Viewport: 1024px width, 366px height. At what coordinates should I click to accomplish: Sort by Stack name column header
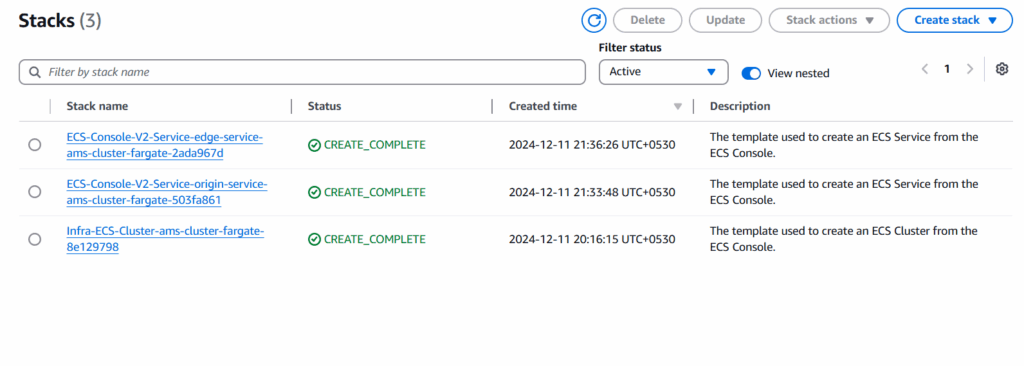pos(97,106)
